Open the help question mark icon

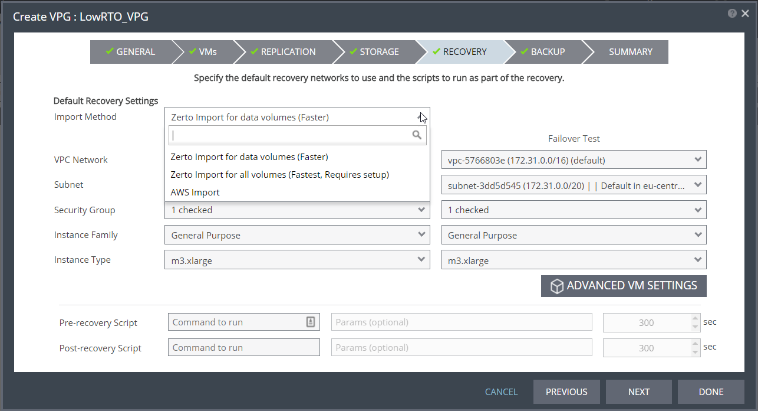[x=732, y=14]
